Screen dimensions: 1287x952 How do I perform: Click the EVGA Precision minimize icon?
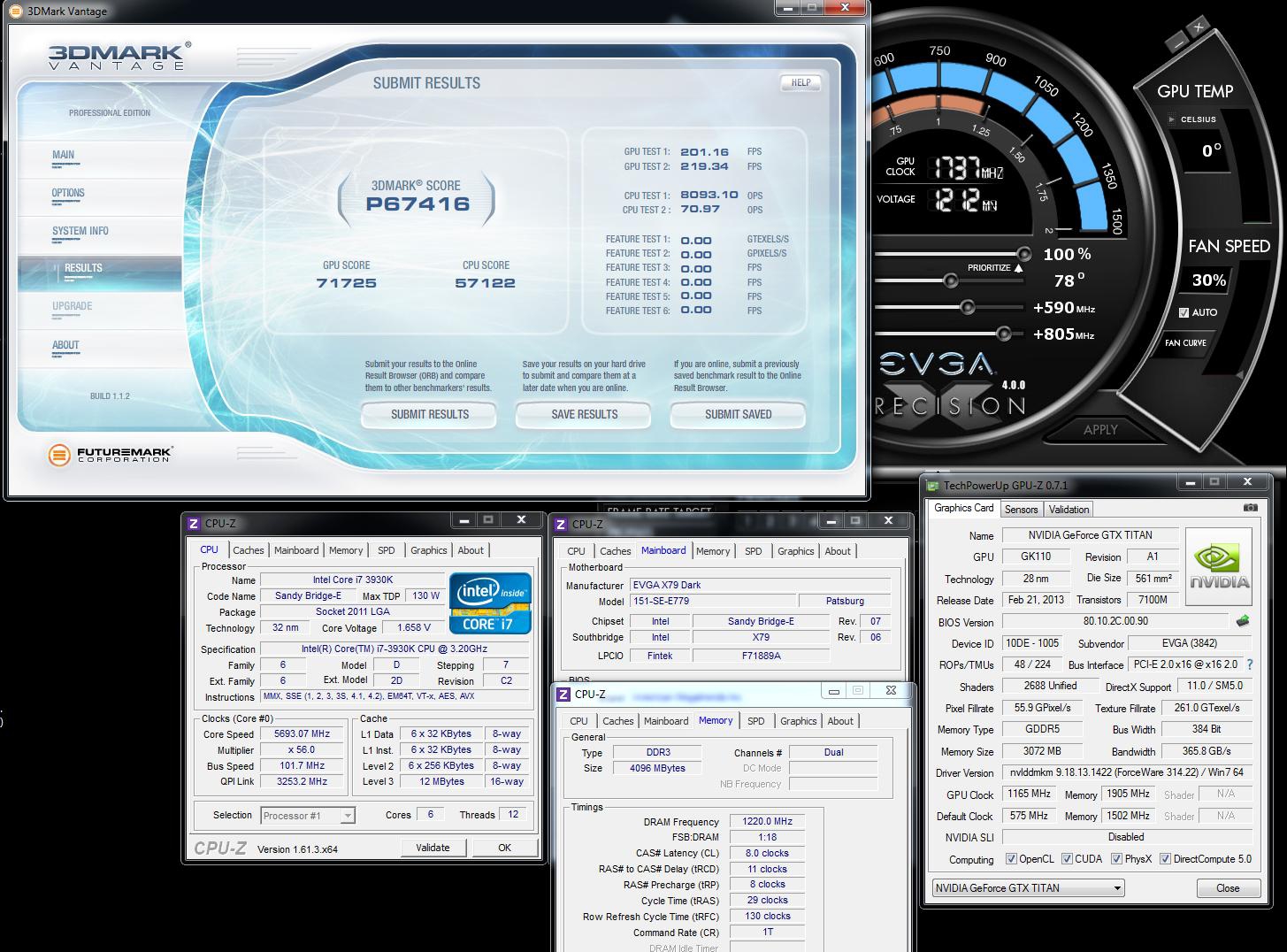pos(1176,41)
